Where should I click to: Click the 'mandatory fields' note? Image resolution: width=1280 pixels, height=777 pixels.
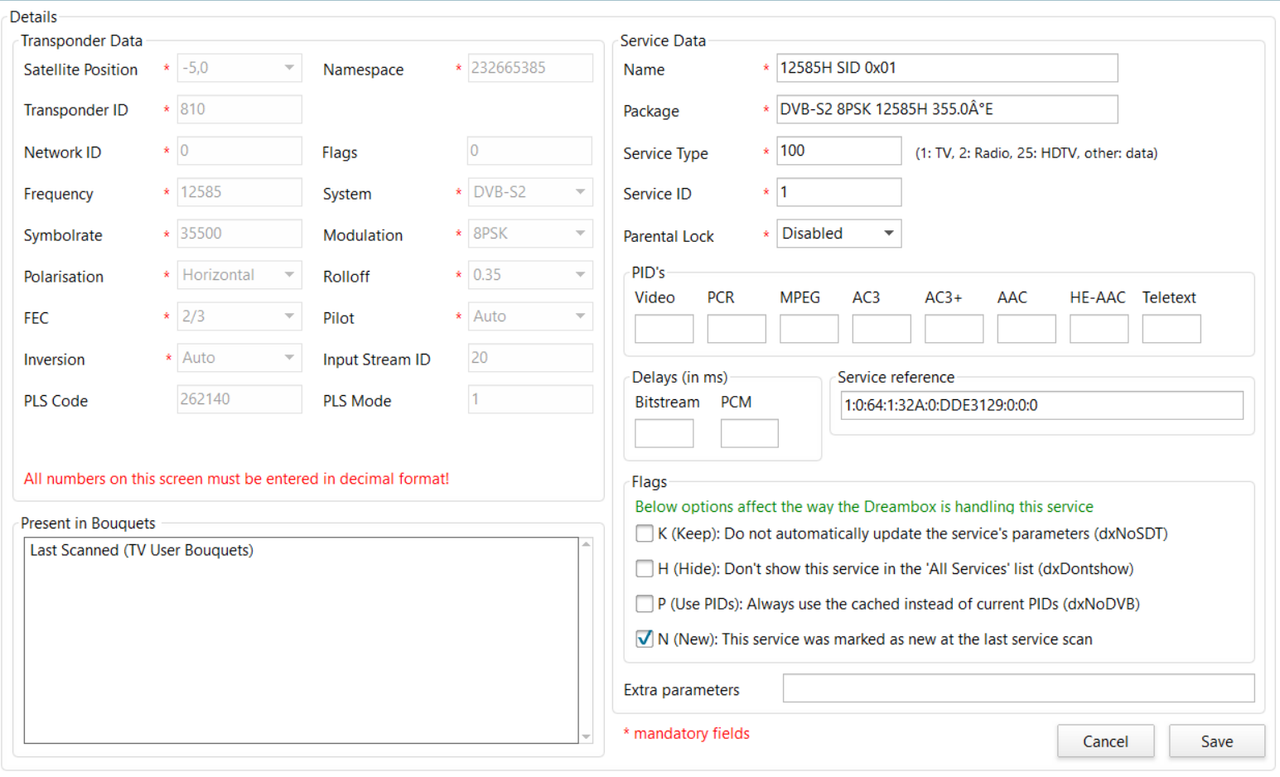click(x=686, y=734)
